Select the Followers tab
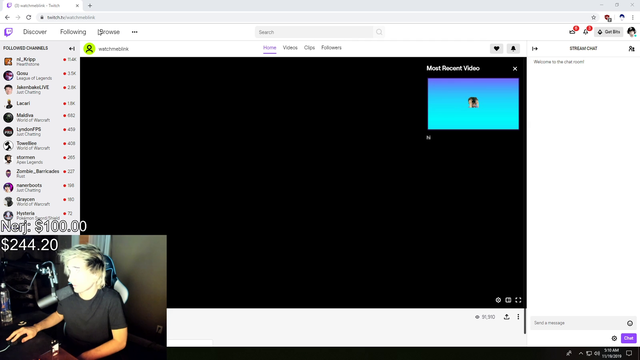This screenshot has width=640, height=360. (331, 48)
